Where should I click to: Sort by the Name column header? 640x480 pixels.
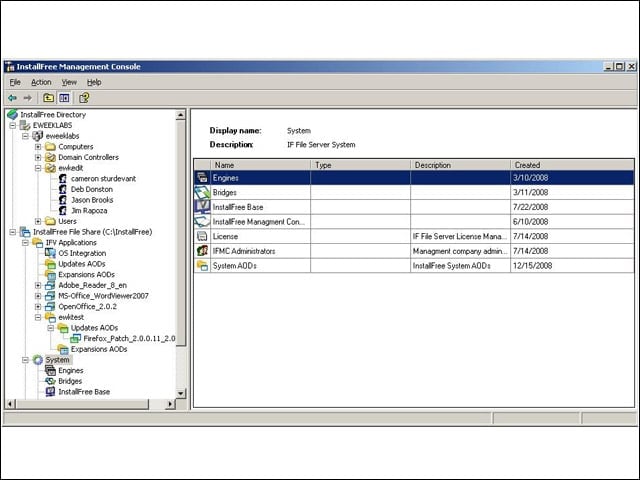pos(260,165)
